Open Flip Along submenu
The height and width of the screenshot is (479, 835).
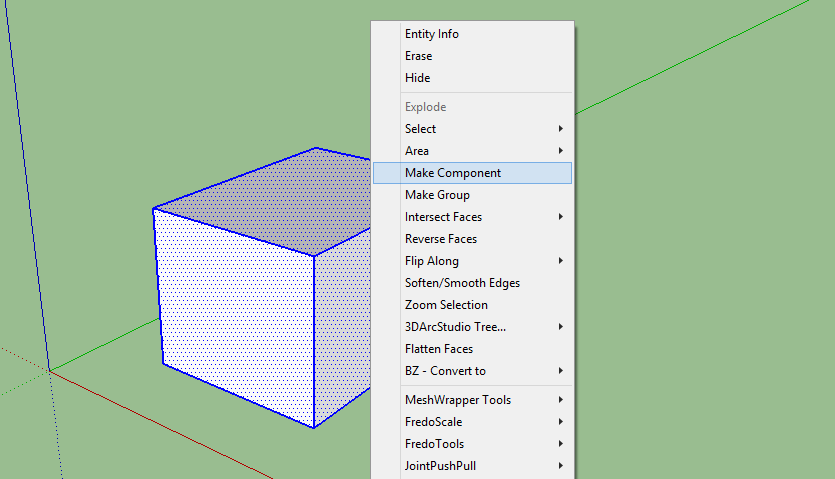(472, 261)
